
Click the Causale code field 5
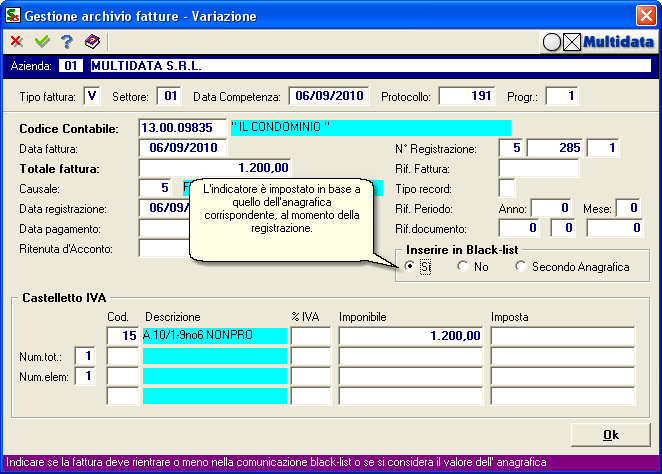[x=155, y=188]
